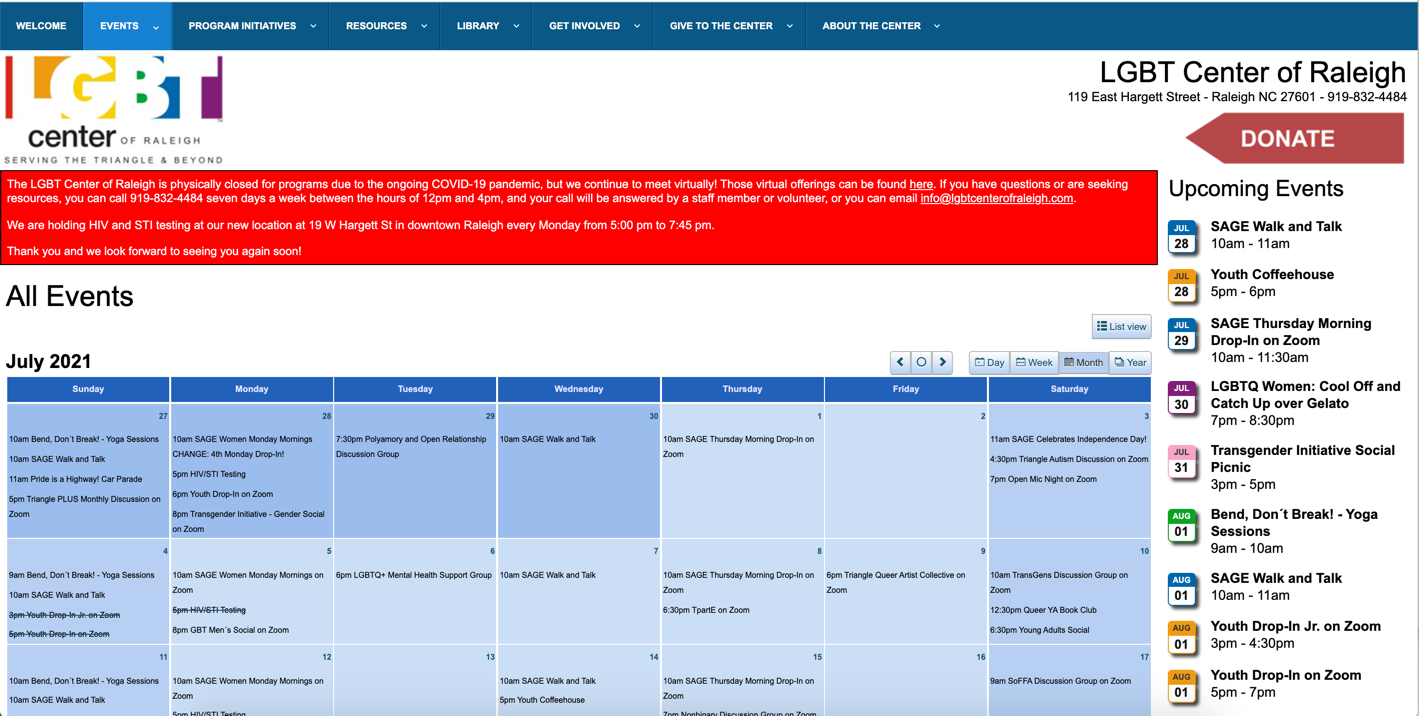Click the JUL 31 calendar date icon

tap(1181, 461)
